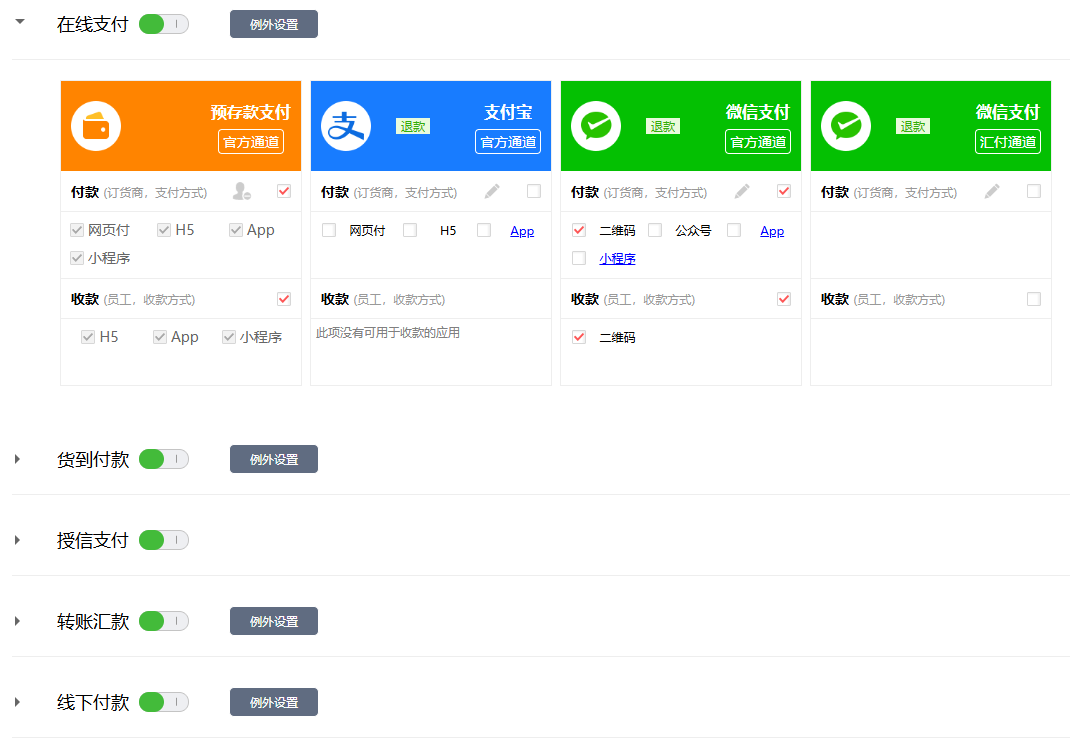
Task: Open the App link on the 支付宝 card
Action: (x=522, y=230)
